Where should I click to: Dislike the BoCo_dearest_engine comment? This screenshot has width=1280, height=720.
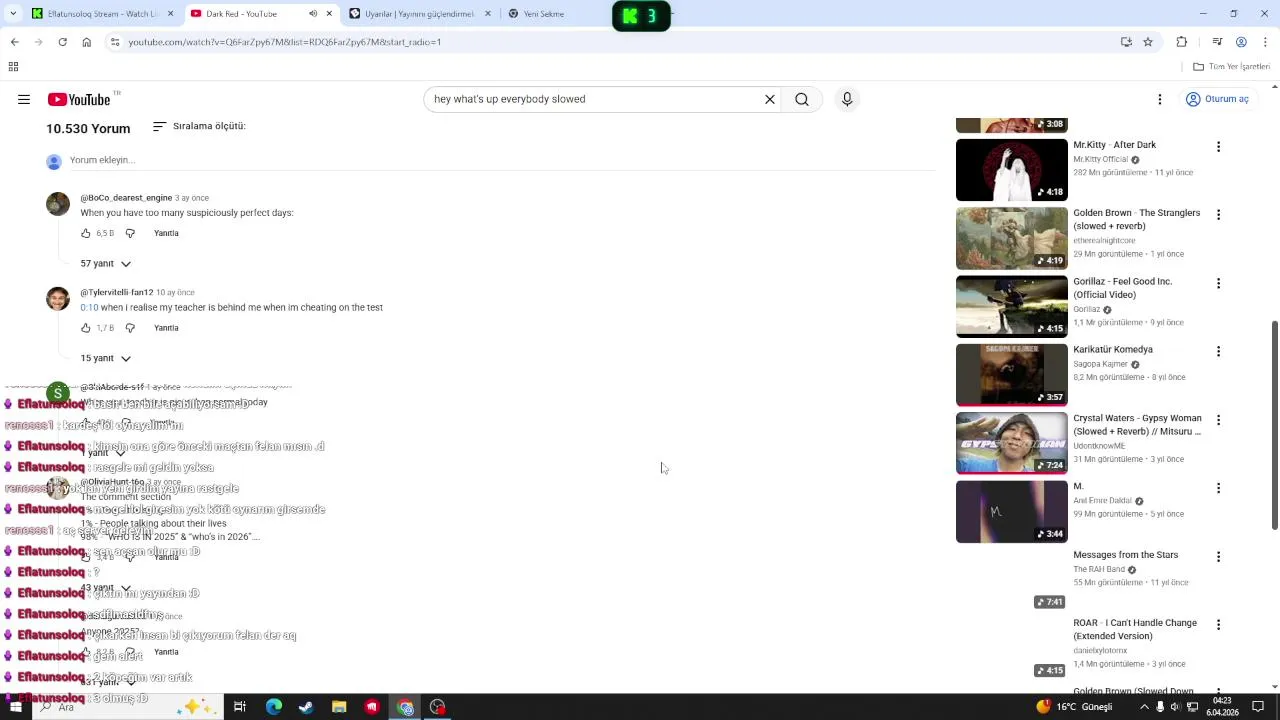point(130,233)
